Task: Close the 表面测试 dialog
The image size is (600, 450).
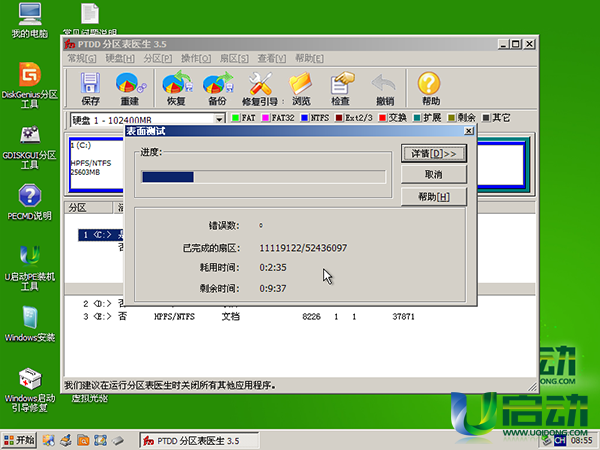Action: pos(468,131)
